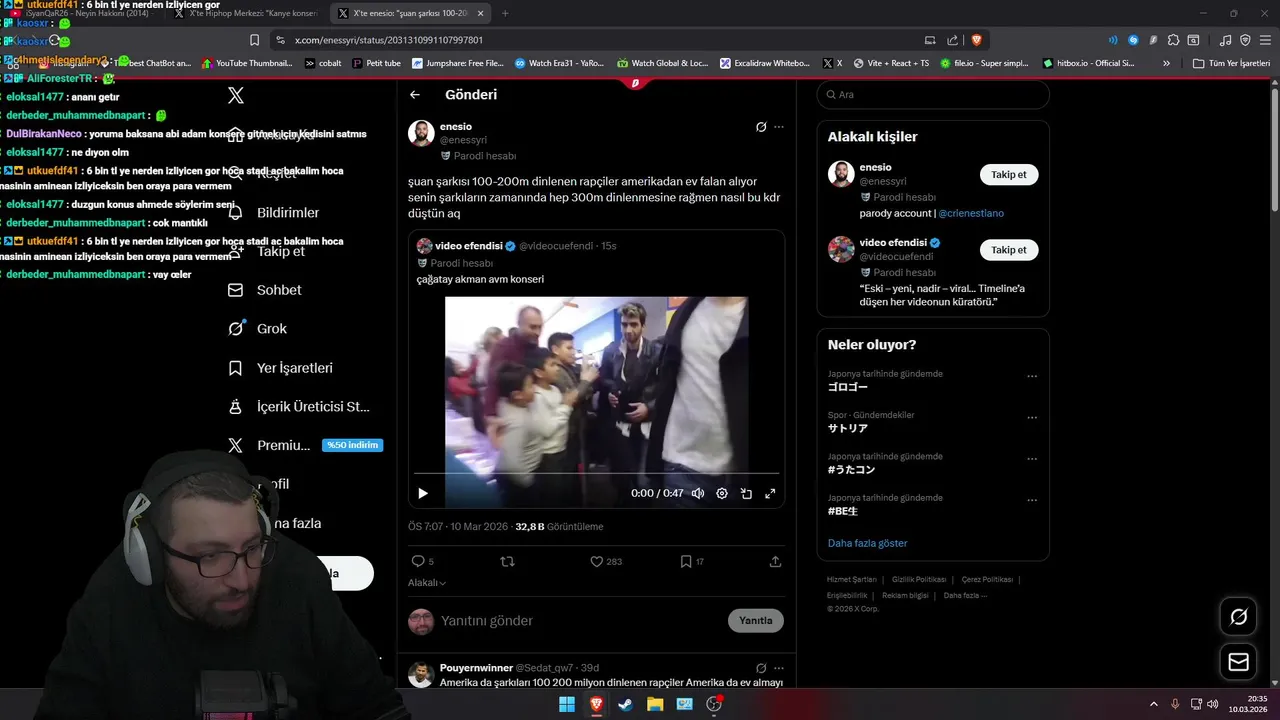Open Sohbet messages in the sidebar
Screen dimensions: 1280x720
[265, 290]
